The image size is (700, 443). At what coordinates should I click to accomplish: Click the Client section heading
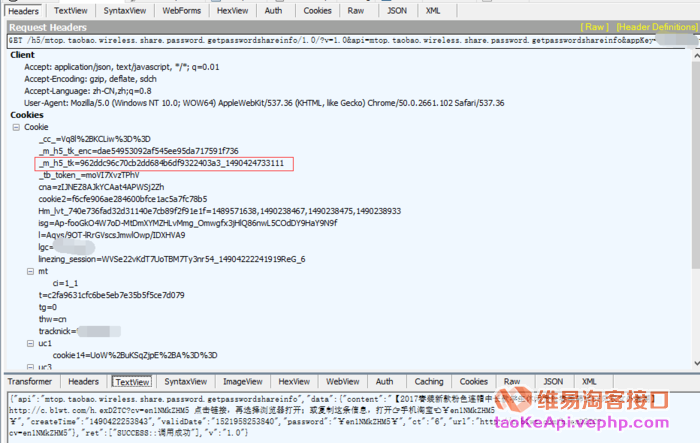[22, 55]
